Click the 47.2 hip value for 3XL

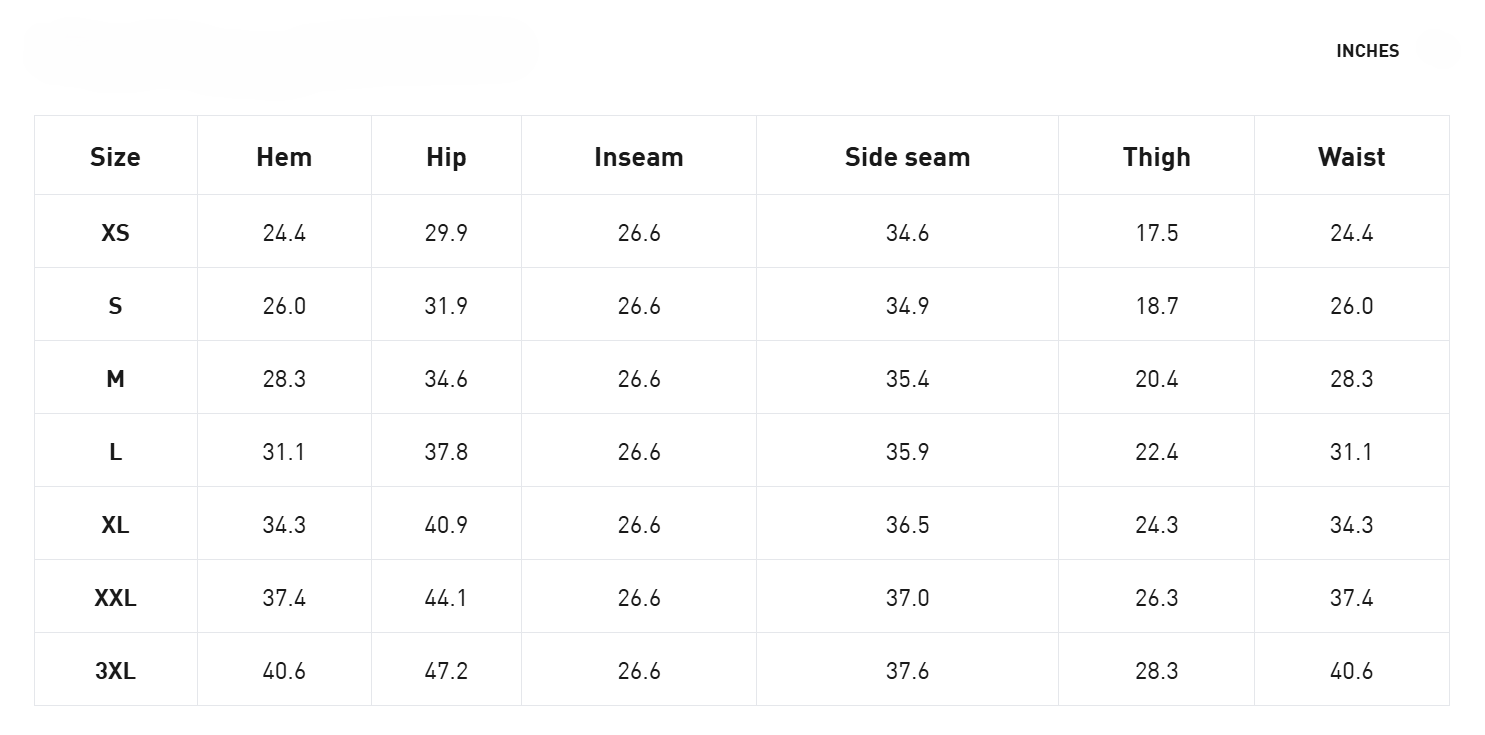[446, 671]
